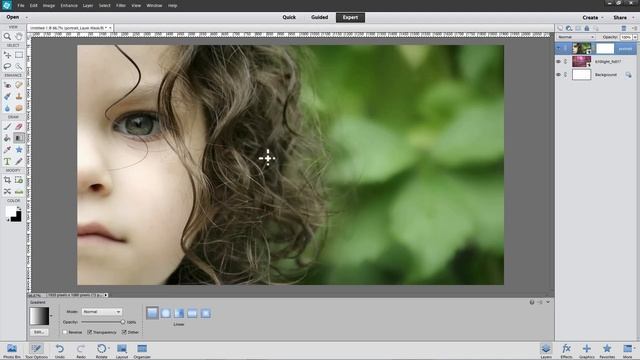Image resolution: width=640 pixels, height=360 pixels.
Task: Select the Pencil tool
Action: (19, 161)
